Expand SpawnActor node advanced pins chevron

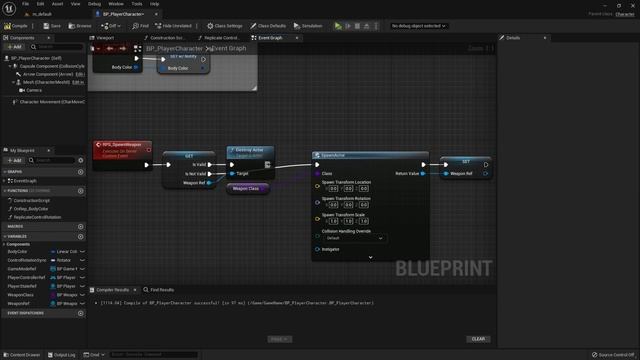(371, 257)
